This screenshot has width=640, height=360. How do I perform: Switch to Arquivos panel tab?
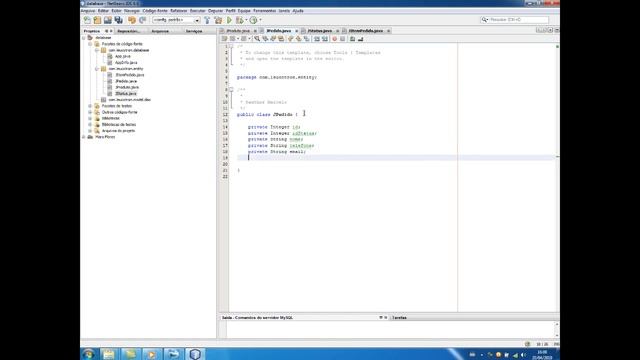point(160,31)
